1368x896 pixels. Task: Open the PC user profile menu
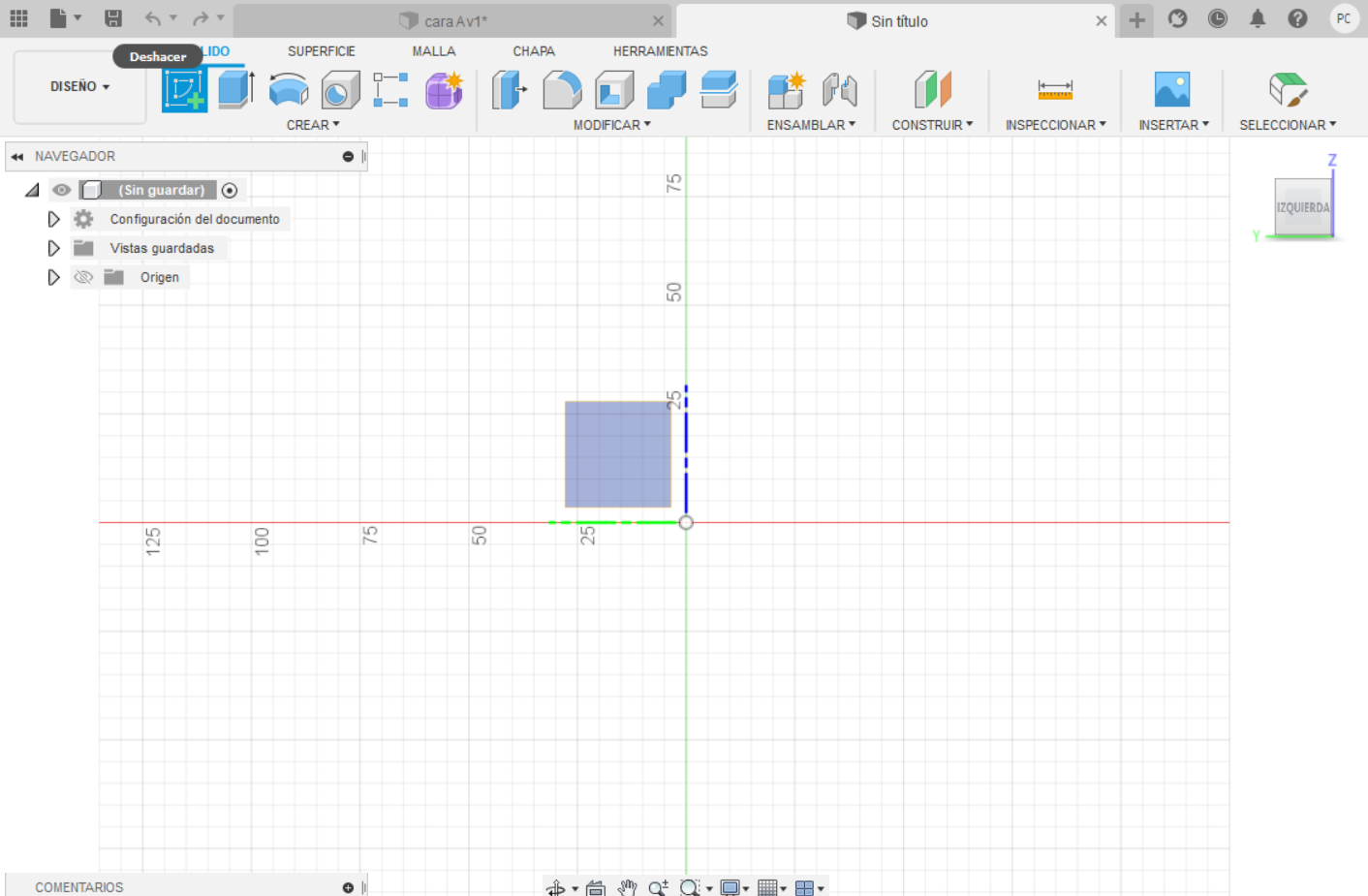[1344, 18]
